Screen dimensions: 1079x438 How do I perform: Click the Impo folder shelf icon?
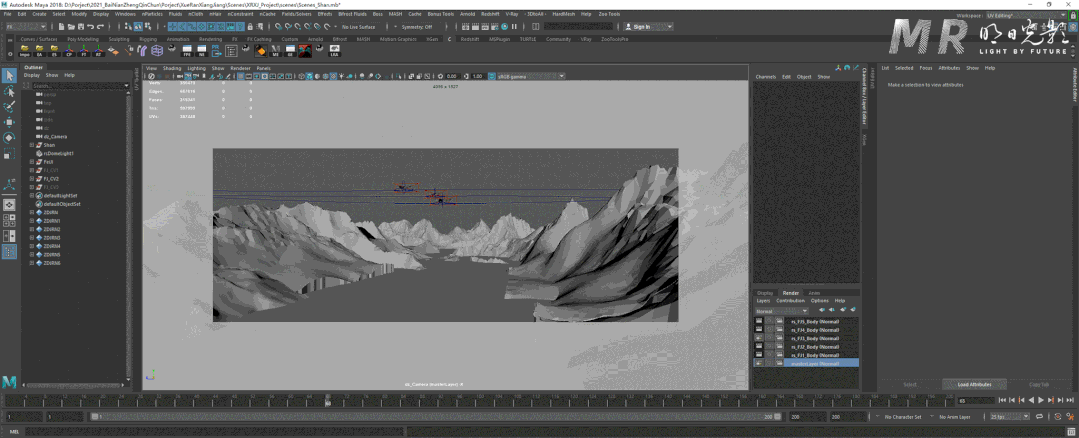(25, 50)
